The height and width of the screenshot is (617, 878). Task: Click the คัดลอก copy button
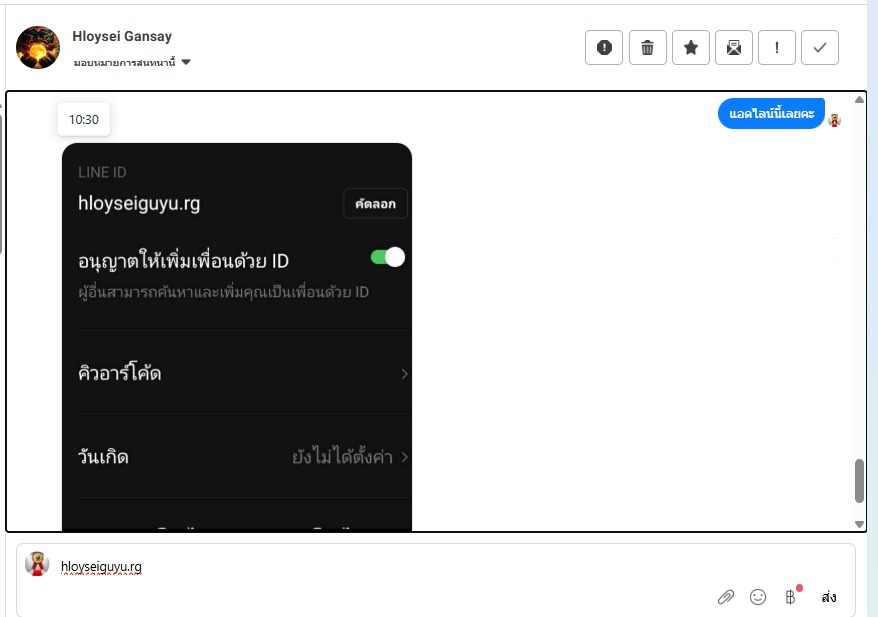[x=375, y=204]
